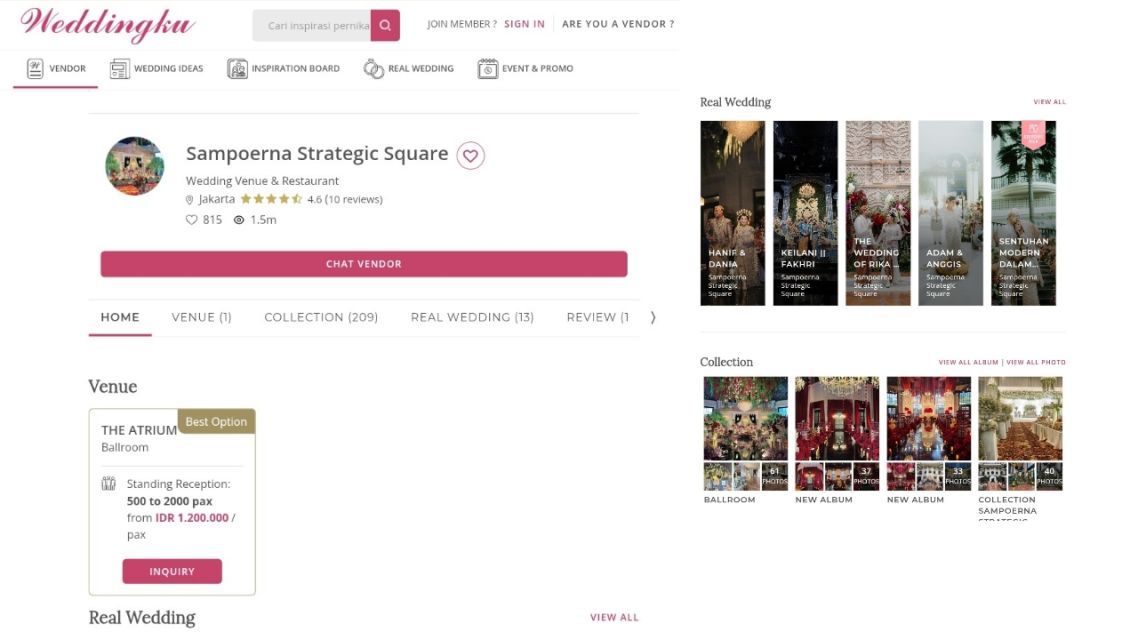Open the Hanif & Dania wedding card

pyautogui.click(x=732, y=213)
